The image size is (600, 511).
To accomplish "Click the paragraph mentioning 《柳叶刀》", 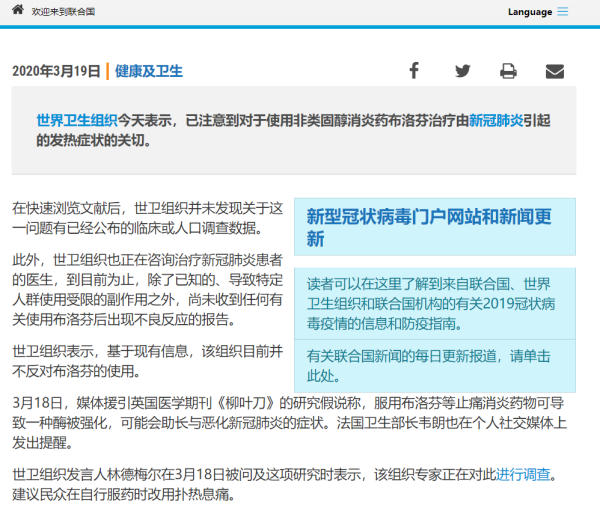I will [x=290, y=424].
